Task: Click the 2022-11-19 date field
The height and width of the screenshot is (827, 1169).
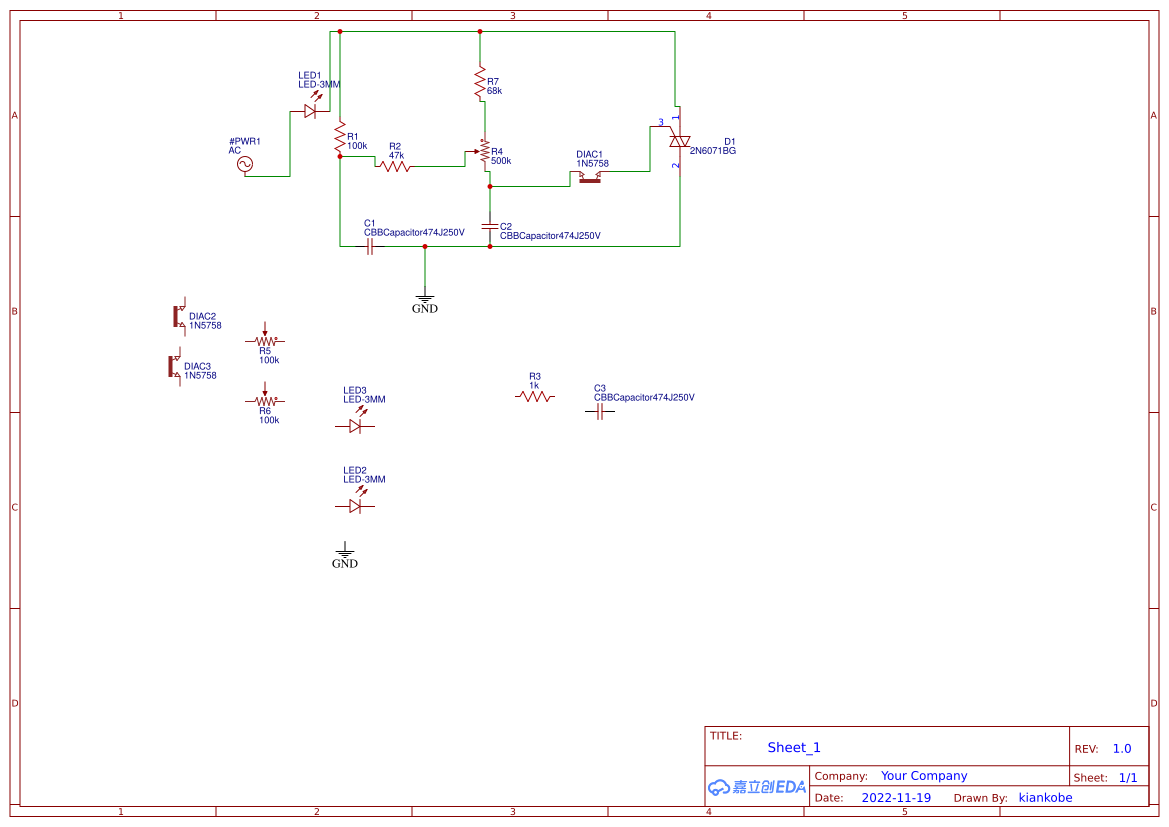Action: [896, 798]
